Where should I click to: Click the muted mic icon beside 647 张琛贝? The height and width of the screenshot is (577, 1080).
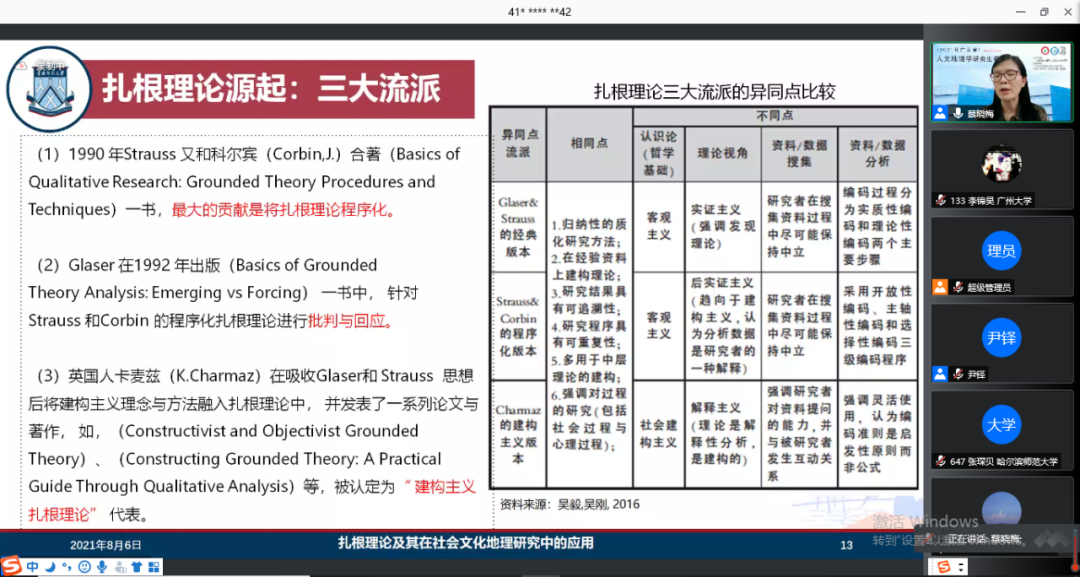(940, 461)
